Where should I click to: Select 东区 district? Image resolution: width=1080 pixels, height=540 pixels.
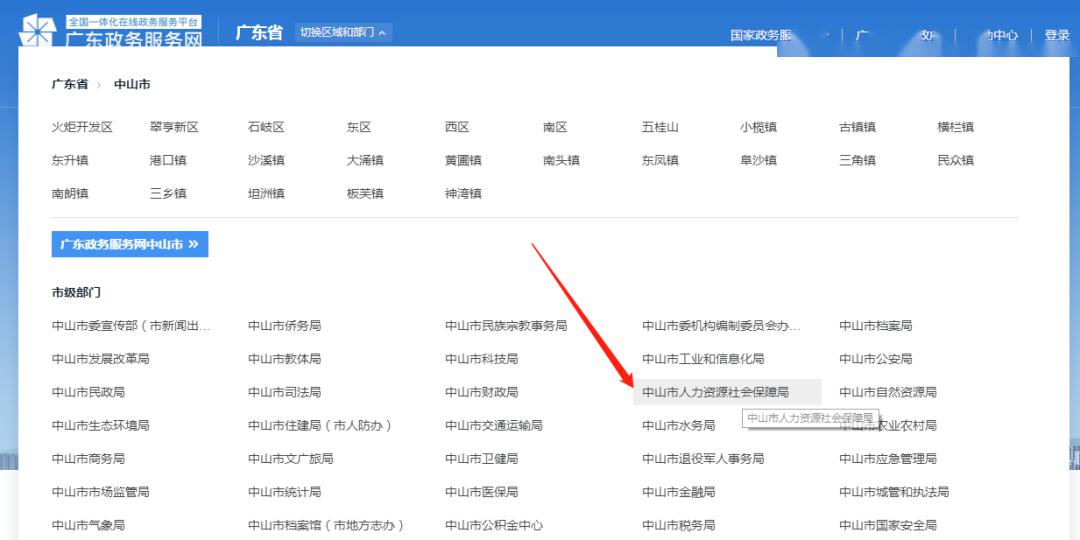click(359, 127)
